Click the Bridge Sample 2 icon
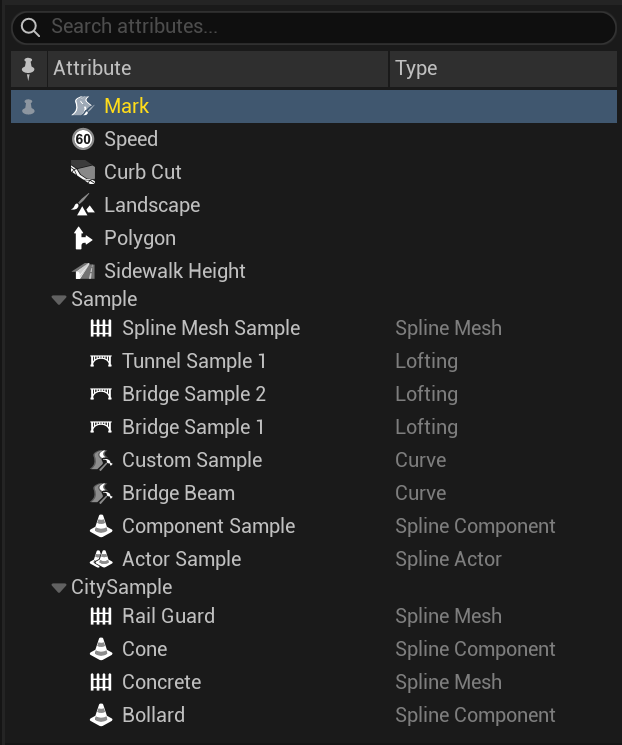The image size is (622, 745). (101, 394)
